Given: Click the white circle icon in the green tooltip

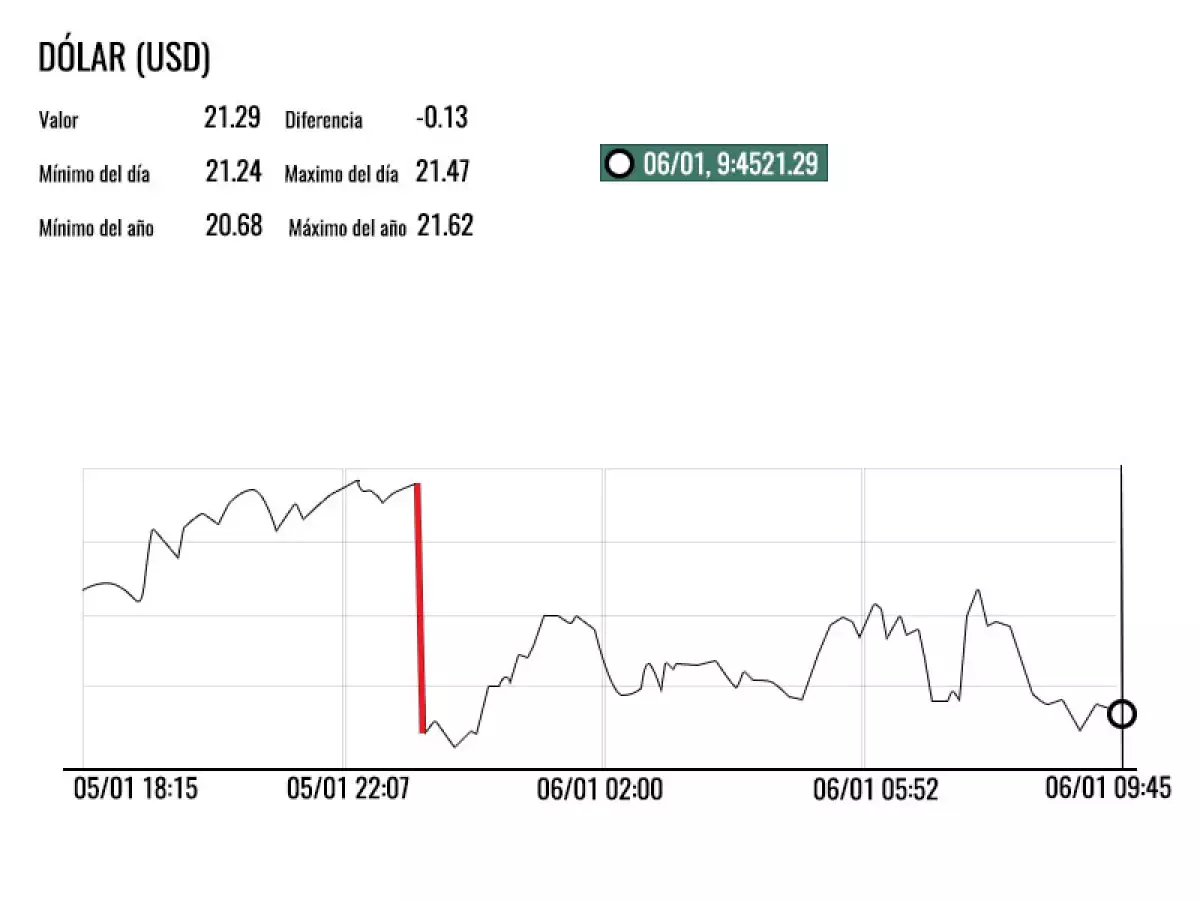Looking at the screenshot, I should click(x=620, y=164).
